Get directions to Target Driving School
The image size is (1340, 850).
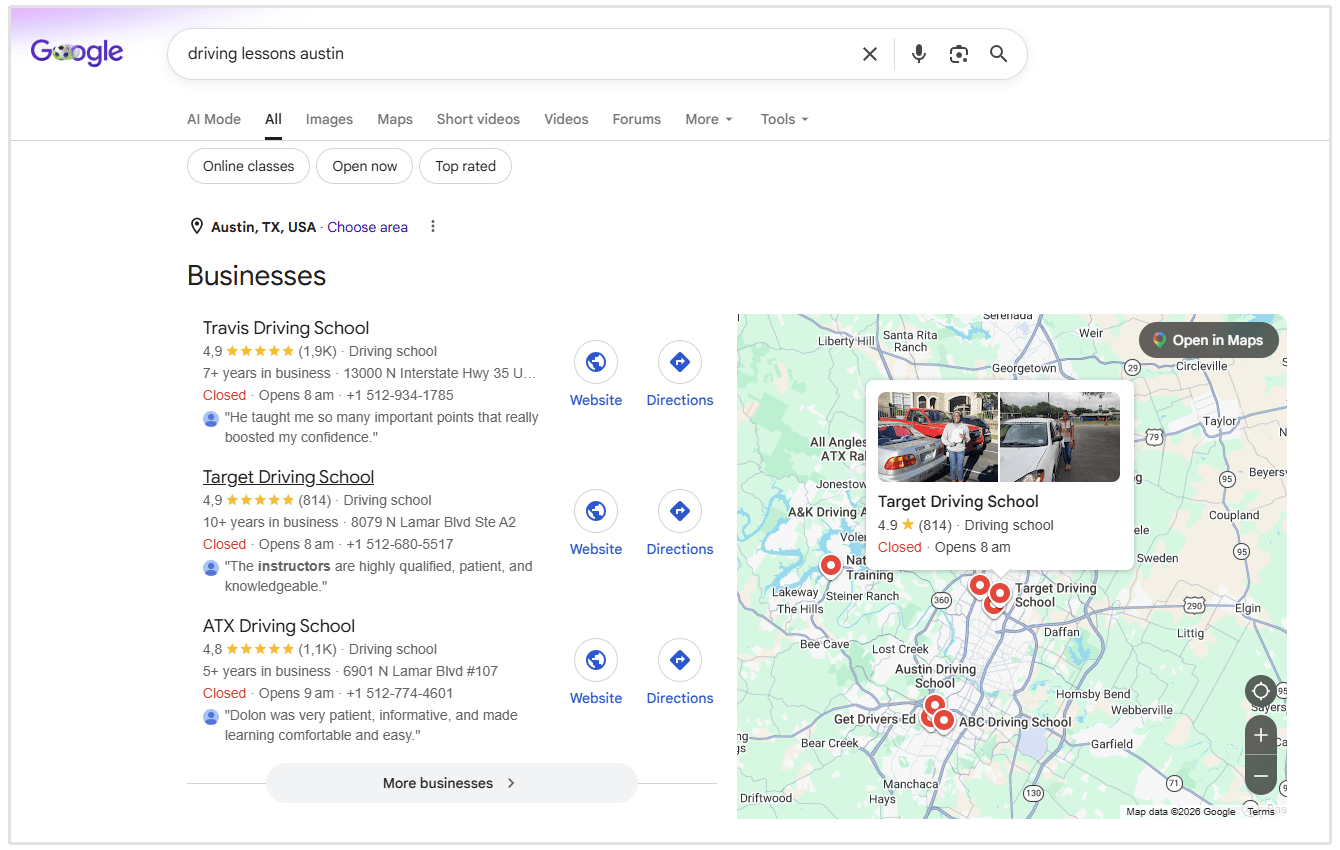(680, 511)
